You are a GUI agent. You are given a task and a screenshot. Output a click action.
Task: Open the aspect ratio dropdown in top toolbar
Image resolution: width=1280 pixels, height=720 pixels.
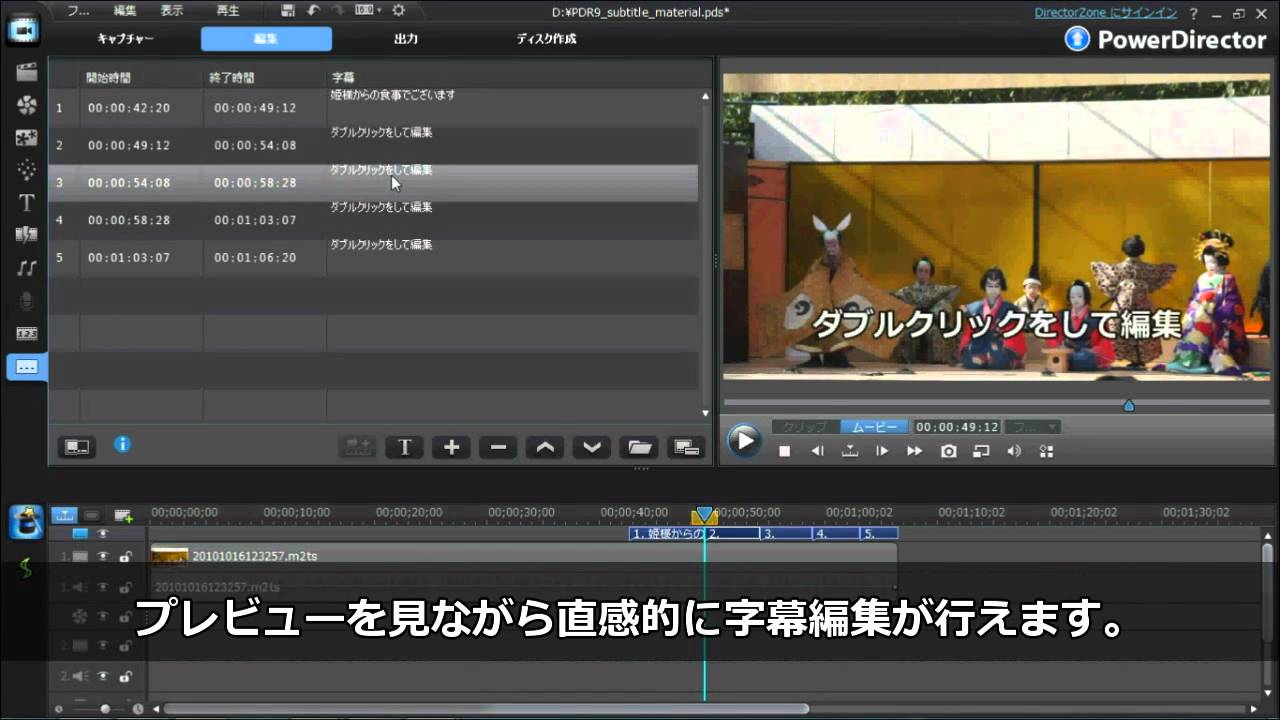[368, 10]
